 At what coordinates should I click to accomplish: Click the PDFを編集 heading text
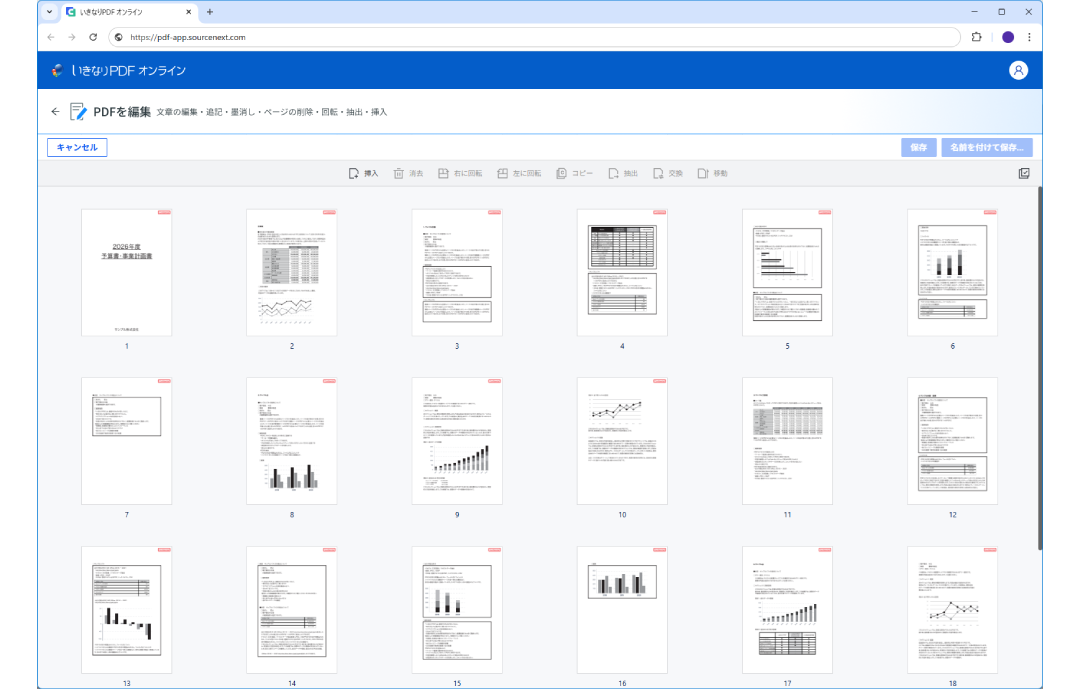122,112
